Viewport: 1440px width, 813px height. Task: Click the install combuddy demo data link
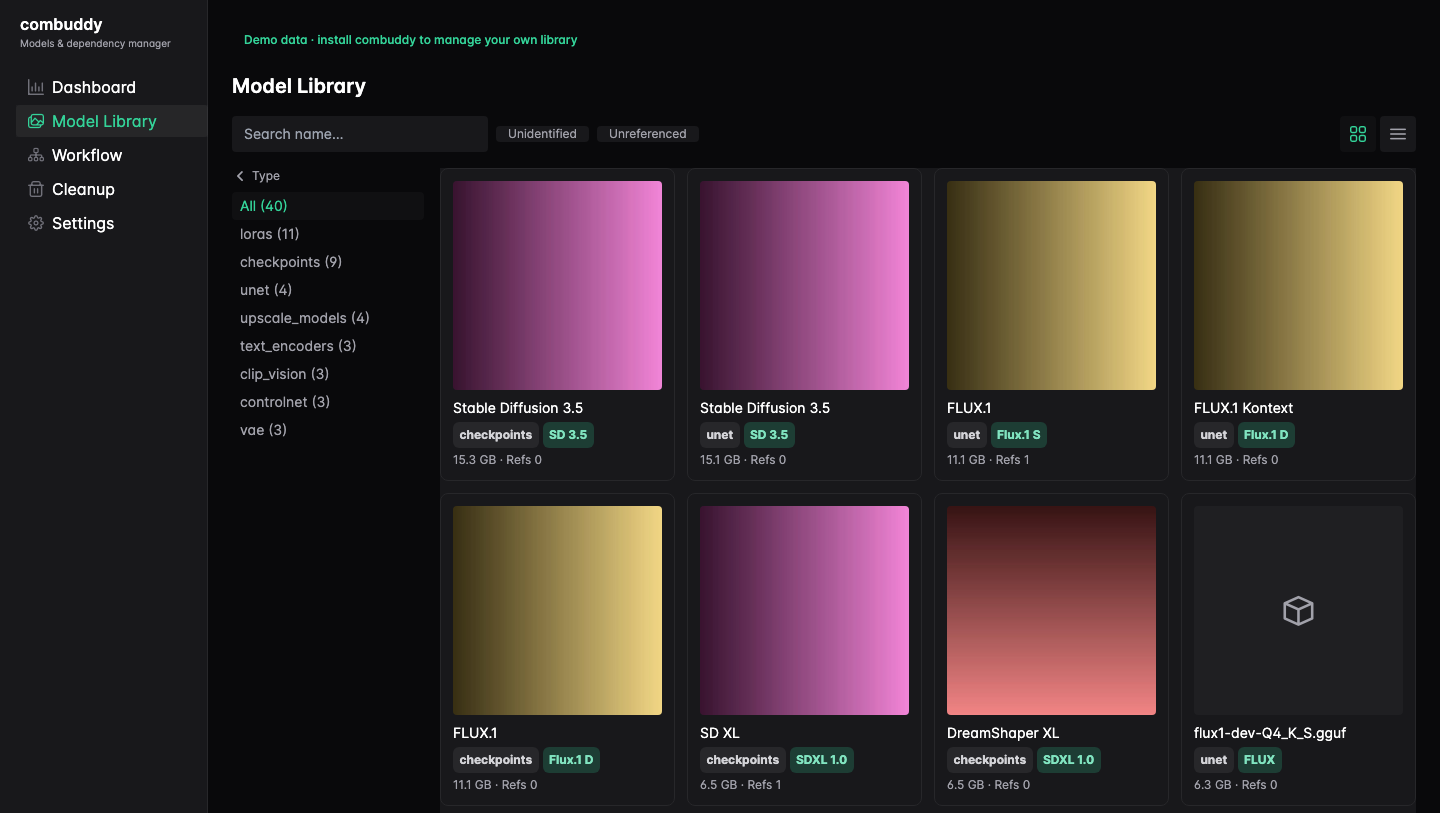tap(411, 40)
